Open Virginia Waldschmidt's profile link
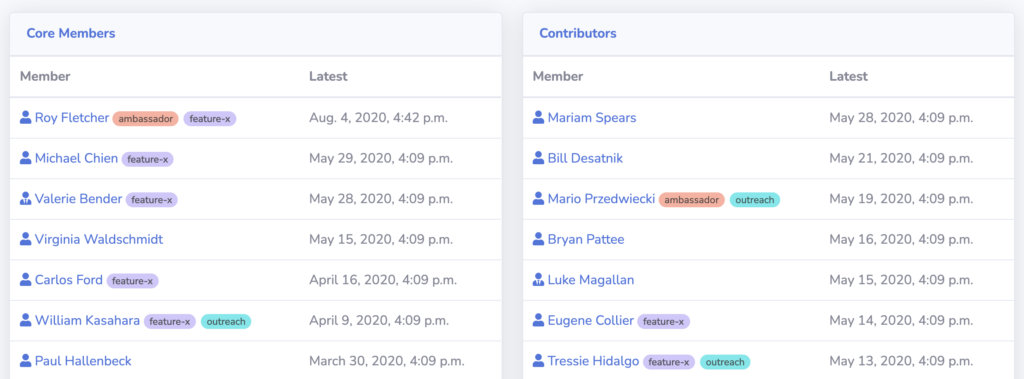1024x379 pixels. [x=99, y=239]
